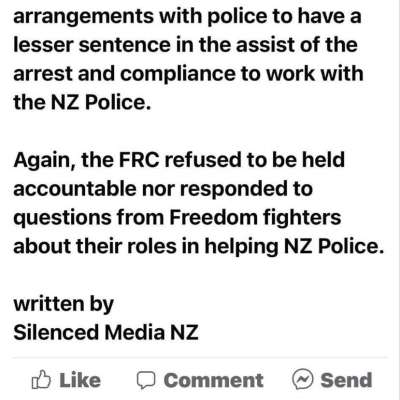Click the thumbs-up Like icon
The image size is (400, 400).
click(41, 380)
